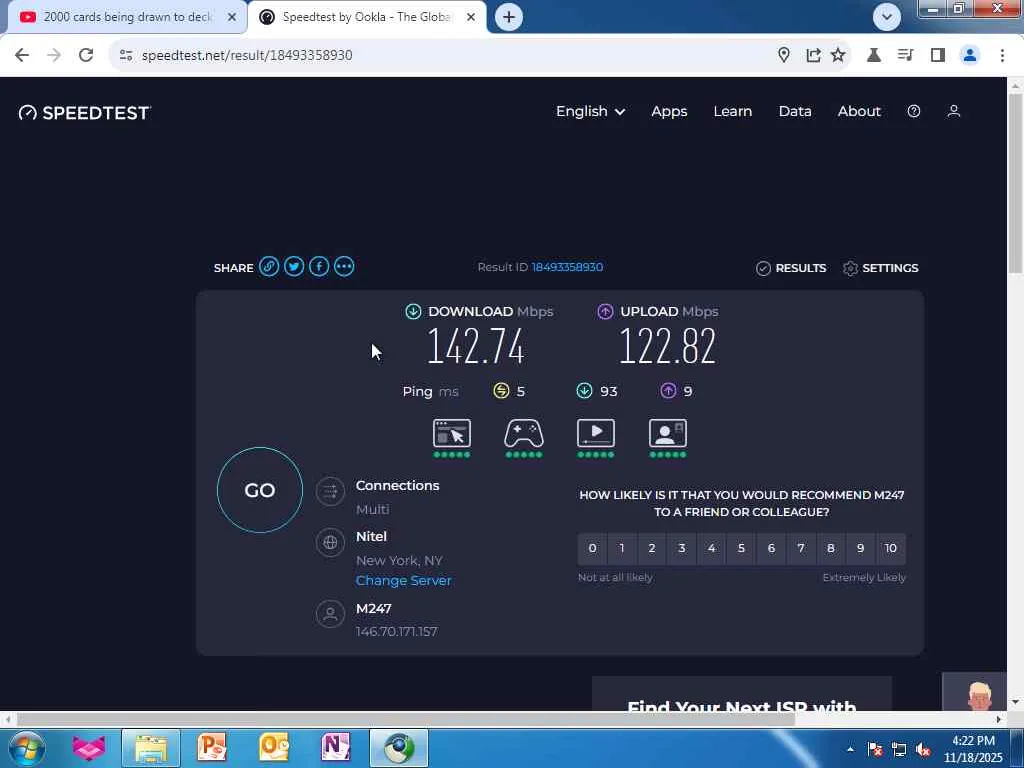Rate recommendation score 0

coord(592,548)
